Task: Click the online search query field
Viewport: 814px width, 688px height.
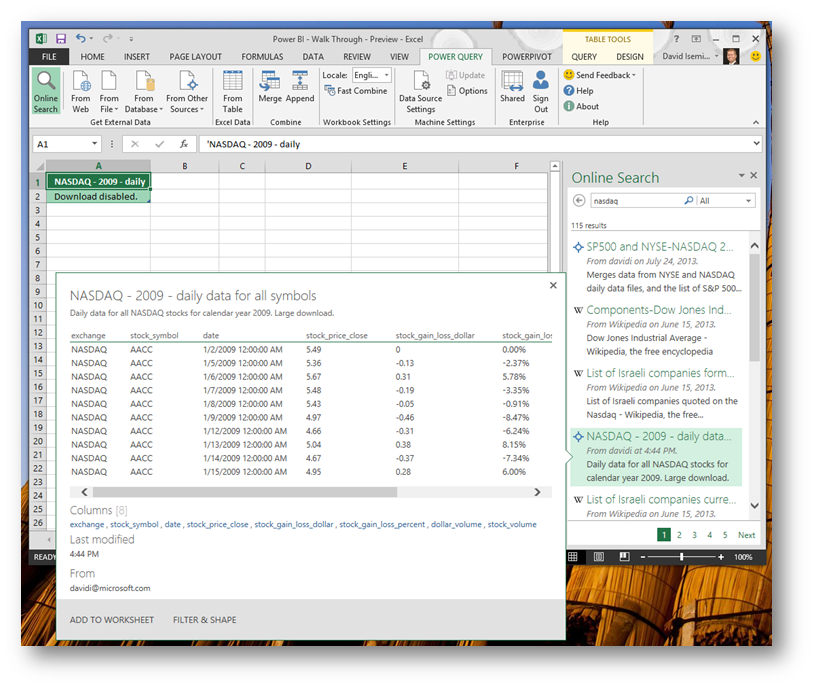Action: pyautogui.click(x=637, y=200)
